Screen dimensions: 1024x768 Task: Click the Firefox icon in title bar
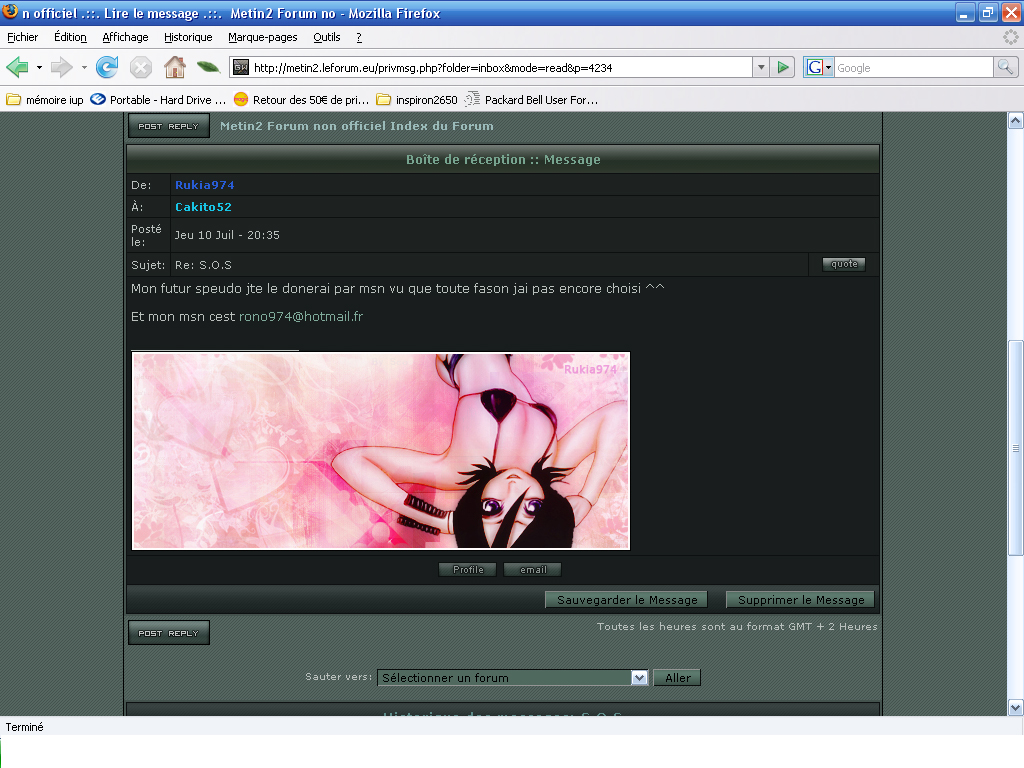click(x=10, y=12)
